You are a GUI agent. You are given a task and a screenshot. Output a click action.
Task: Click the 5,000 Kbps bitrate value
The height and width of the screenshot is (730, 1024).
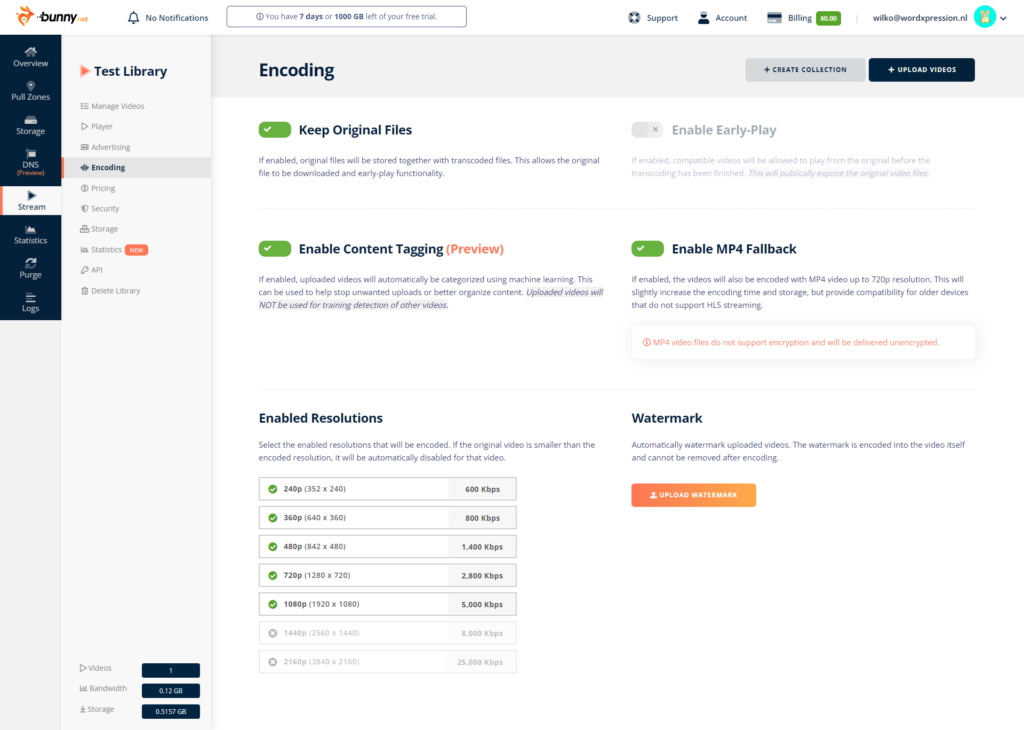482,605
